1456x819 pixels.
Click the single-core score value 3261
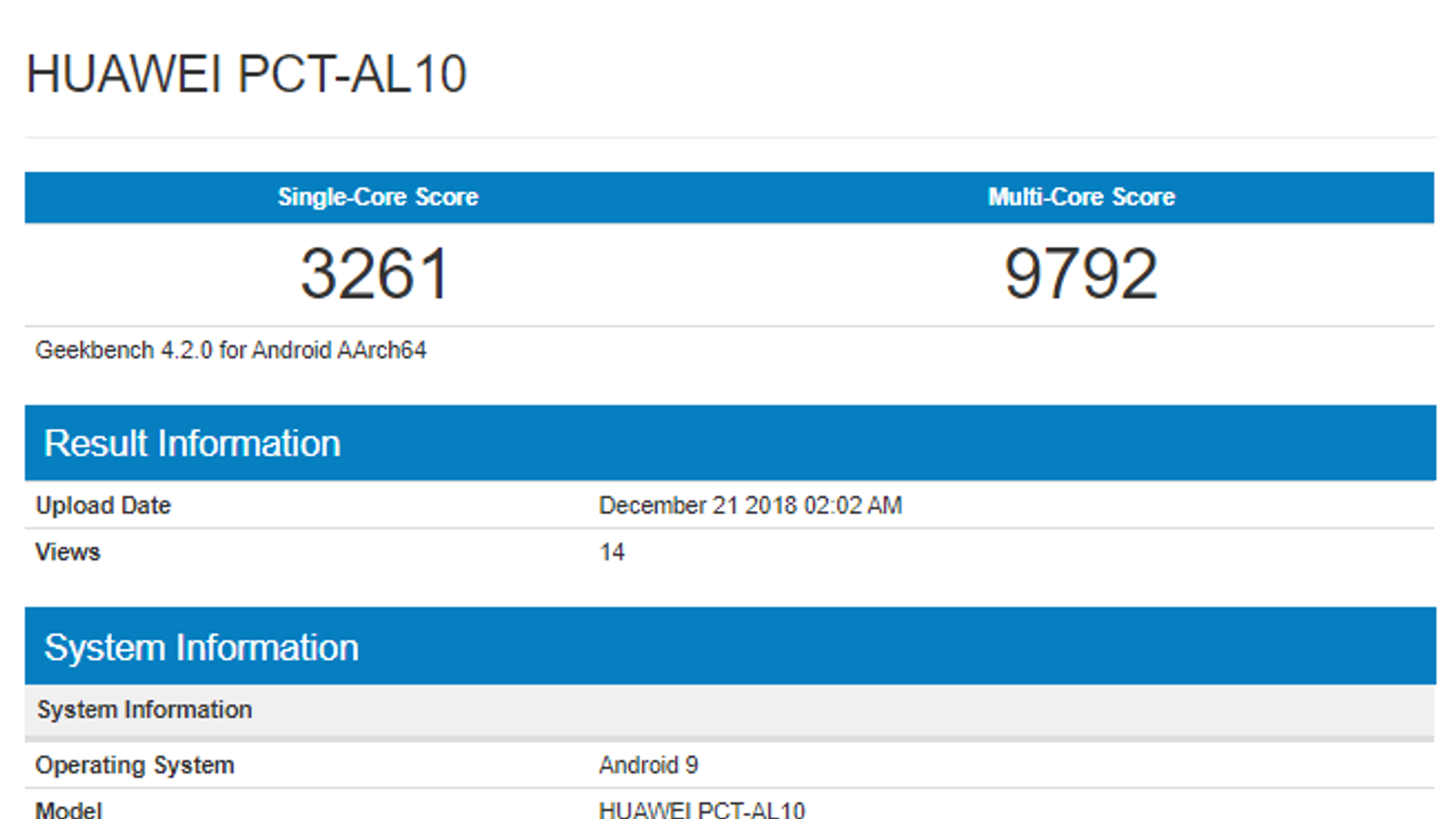point(375,274)
